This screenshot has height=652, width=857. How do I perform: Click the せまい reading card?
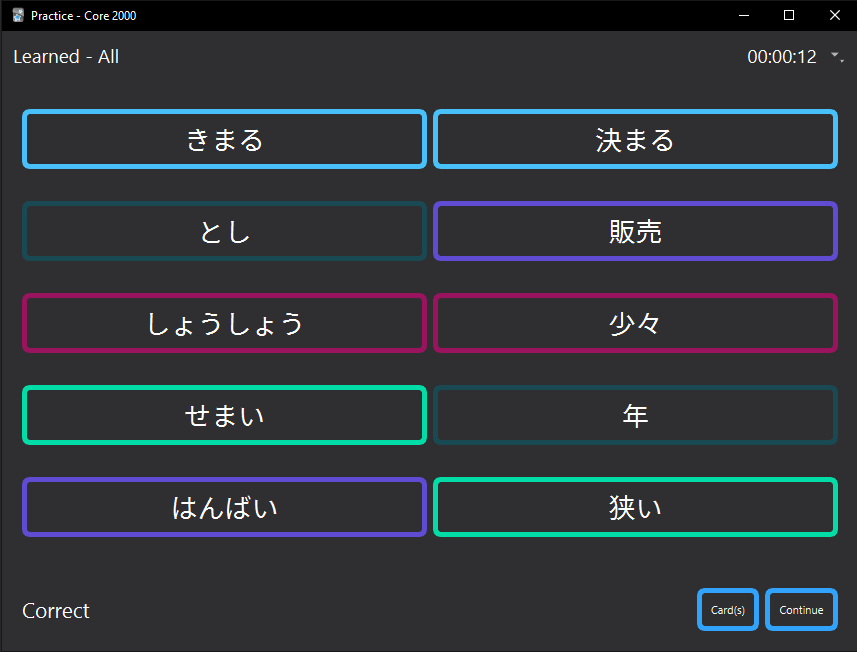(x=224, y=415)
